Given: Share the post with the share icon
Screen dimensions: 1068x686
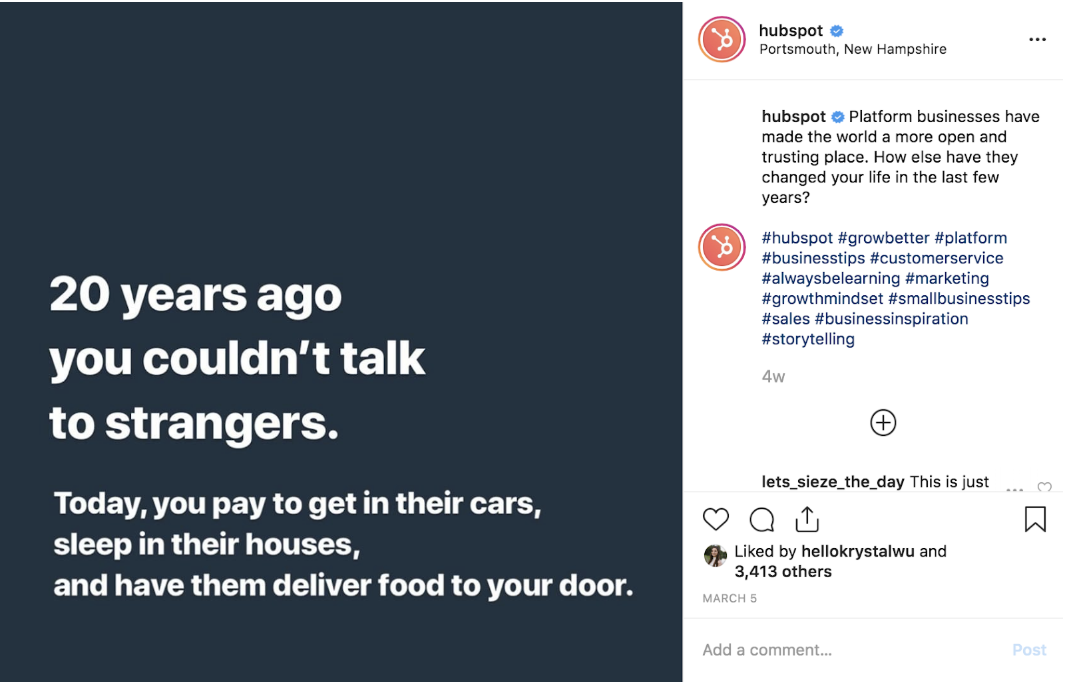Looking at the screenshot, I should pos(807,519).
